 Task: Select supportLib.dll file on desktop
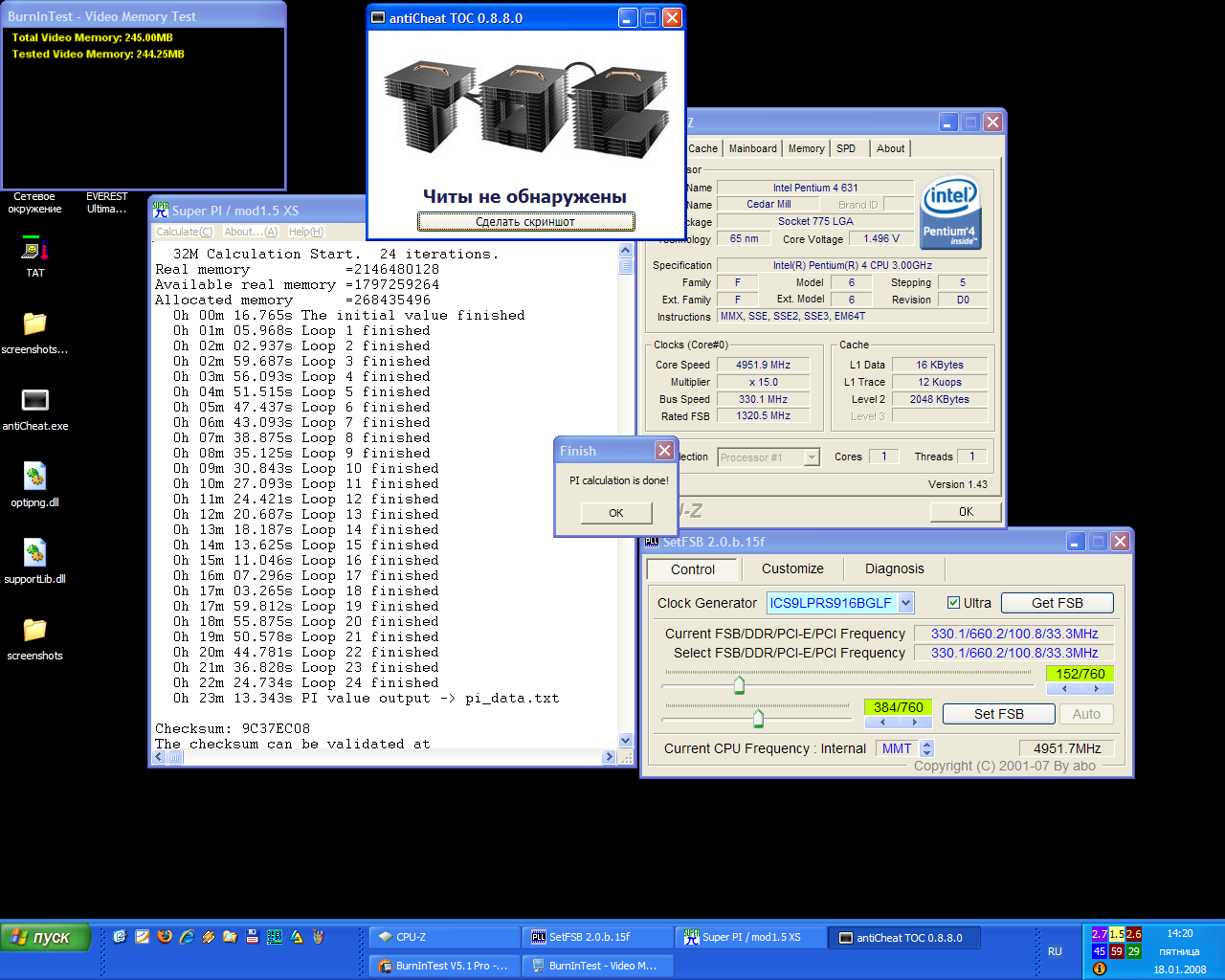pyautogui.click(x=35, y=561)
